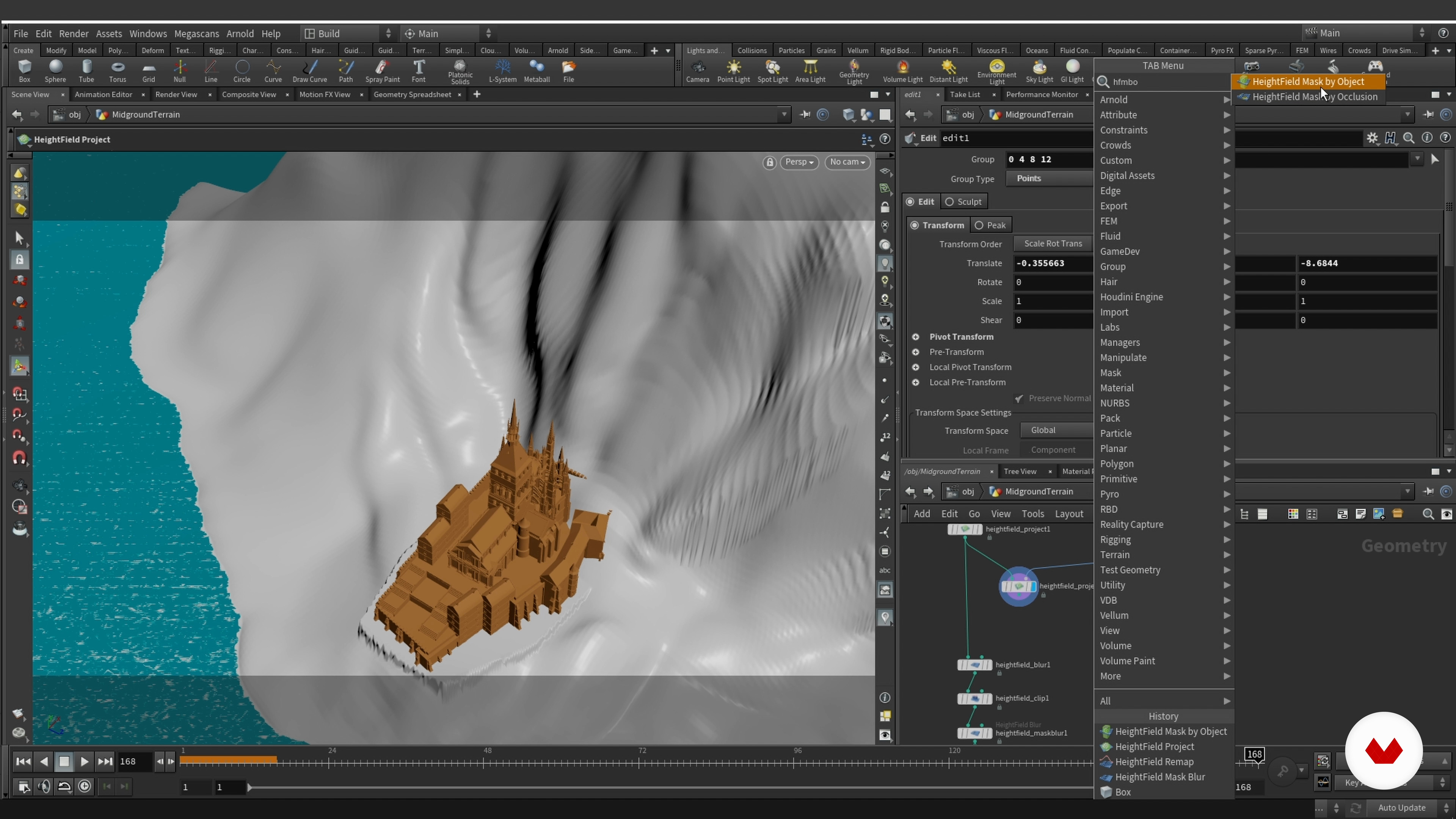
Task: Select HeightField Remap from History
Action: pyautogui.click(x=1154, y=762)
